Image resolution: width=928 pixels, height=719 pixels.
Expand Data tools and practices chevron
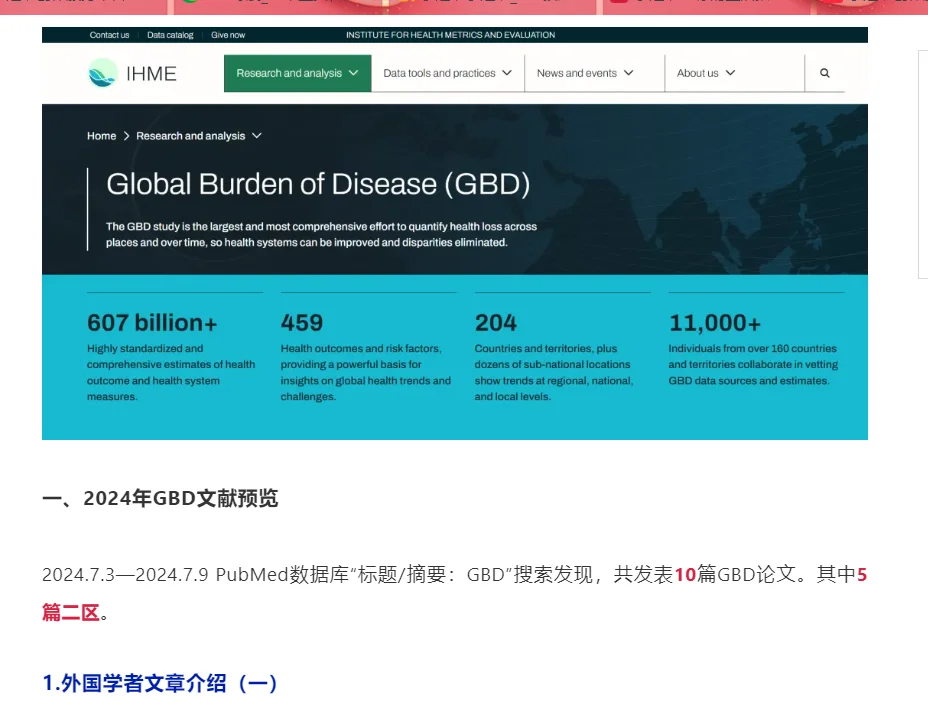pos(507,73)
